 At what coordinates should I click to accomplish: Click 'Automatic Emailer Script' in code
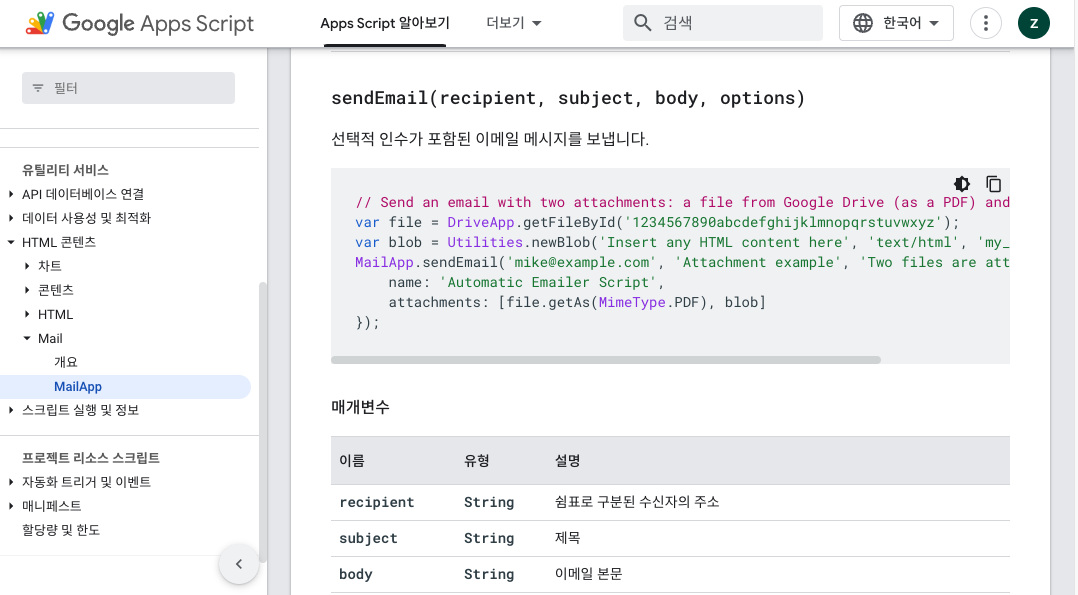click(548, 282)
